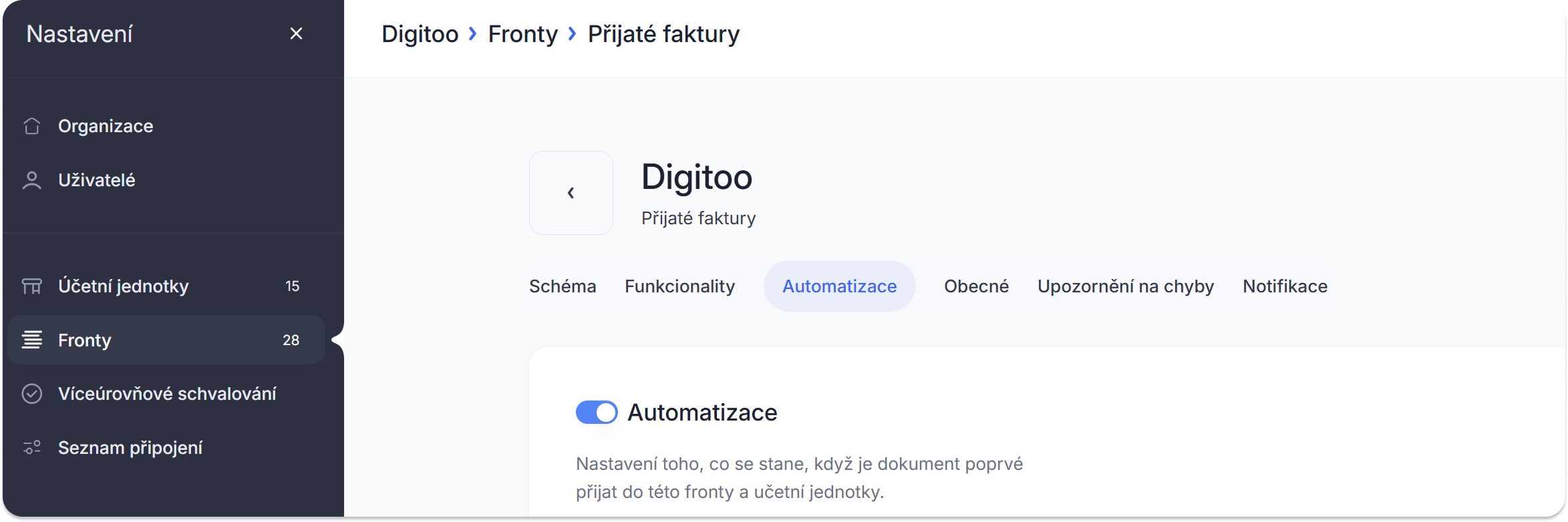Select the Automatizace tab
The image size is (1568, 522).
(839, 286)
